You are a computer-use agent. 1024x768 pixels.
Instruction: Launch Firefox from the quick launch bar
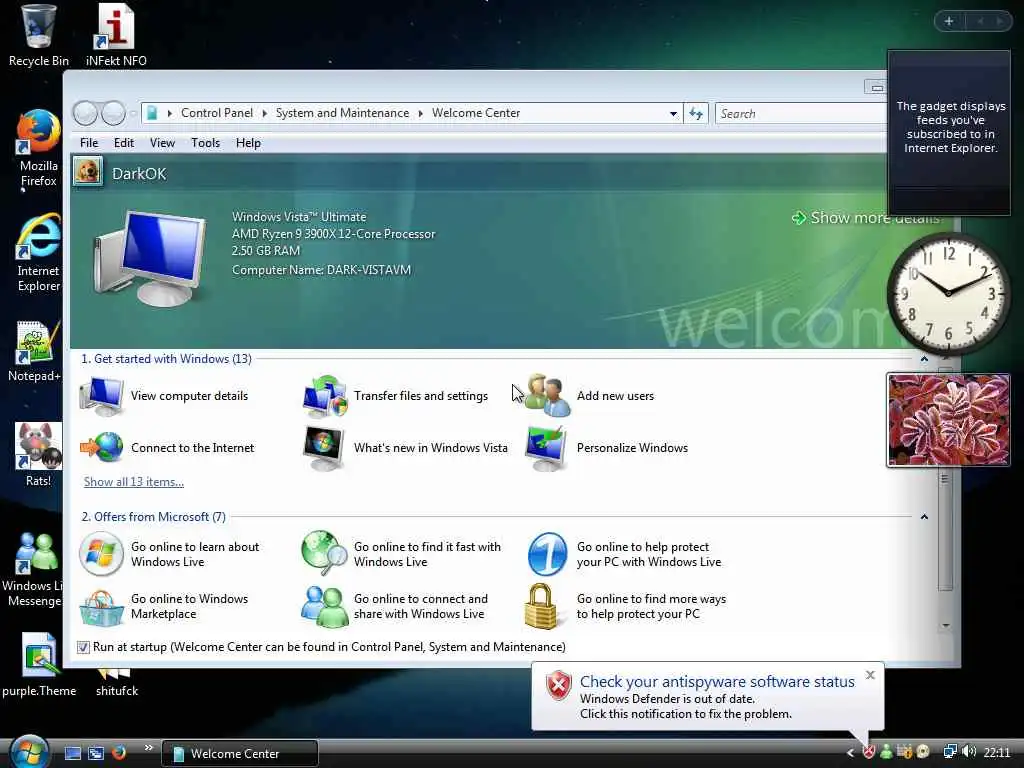(x=119, y=753)
